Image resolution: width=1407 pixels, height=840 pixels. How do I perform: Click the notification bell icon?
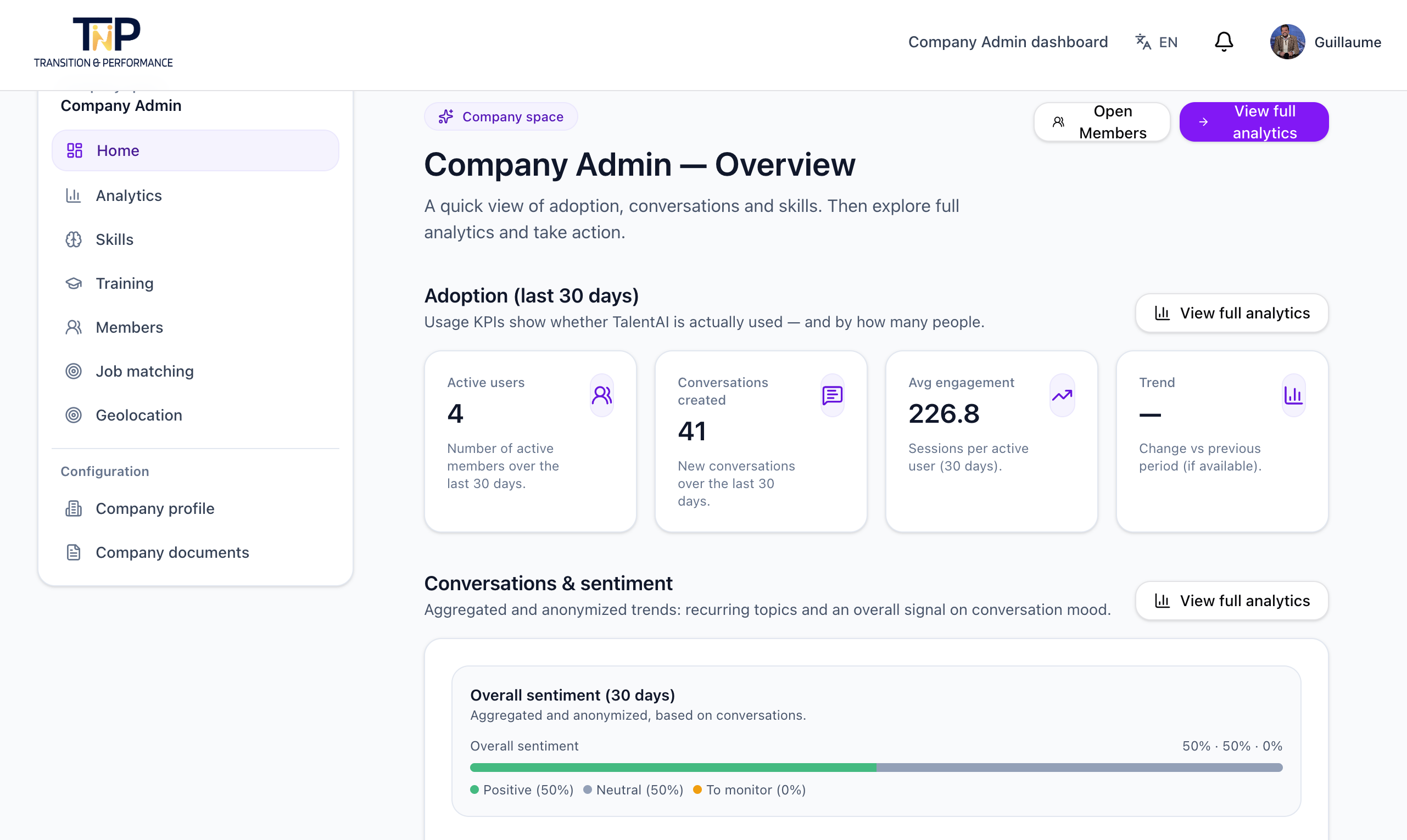click(1224, 42)
